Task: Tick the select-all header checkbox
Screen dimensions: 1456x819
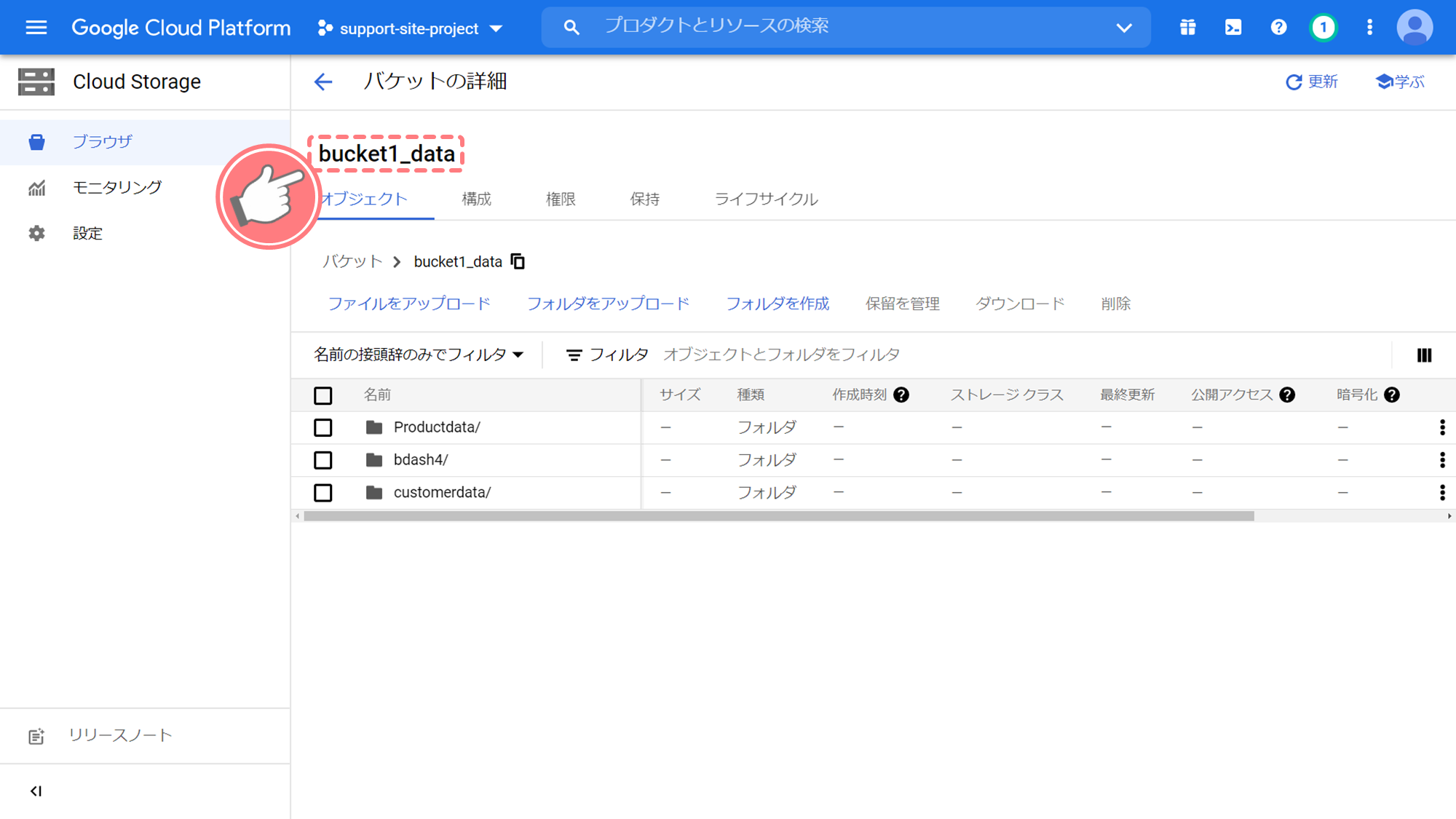Action: click(x=323, y=395)
